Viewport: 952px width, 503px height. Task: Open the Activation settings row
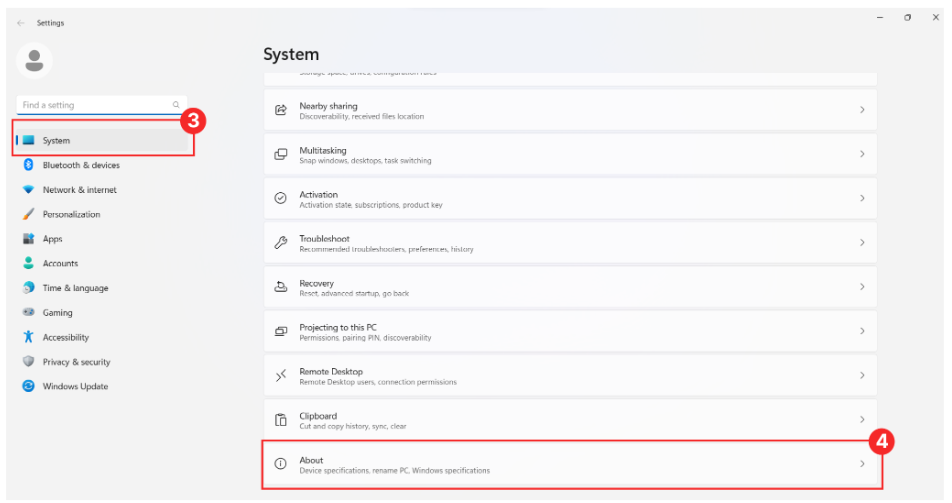[570, 198]
